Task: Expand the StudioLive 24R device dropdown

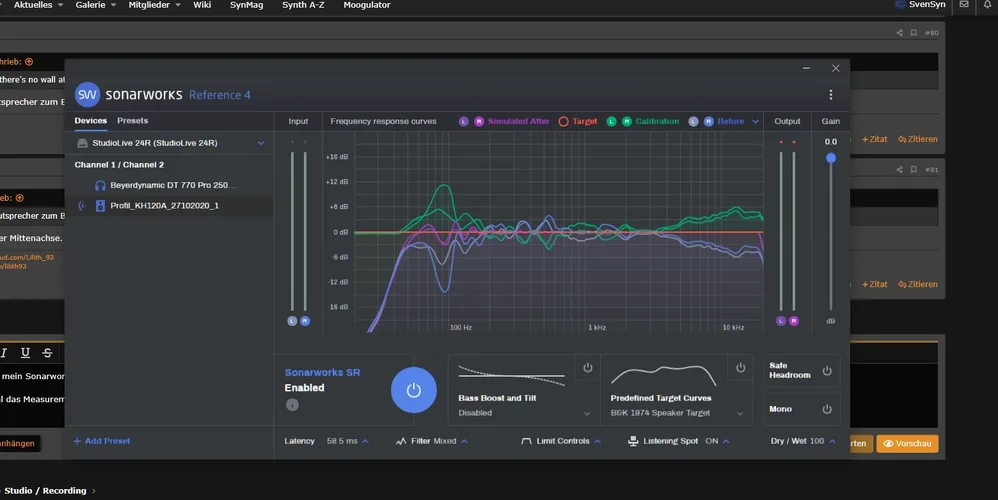Action: coord(261,143)
